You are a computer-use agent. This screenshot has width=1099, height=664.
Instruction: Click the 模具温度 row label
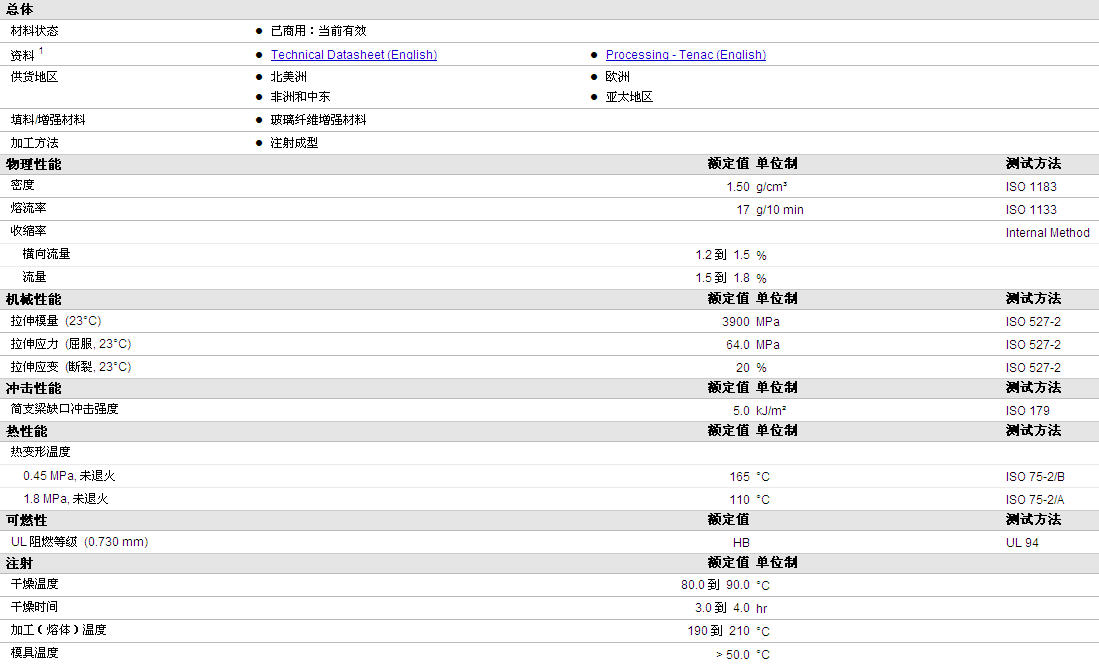(34, 653)
